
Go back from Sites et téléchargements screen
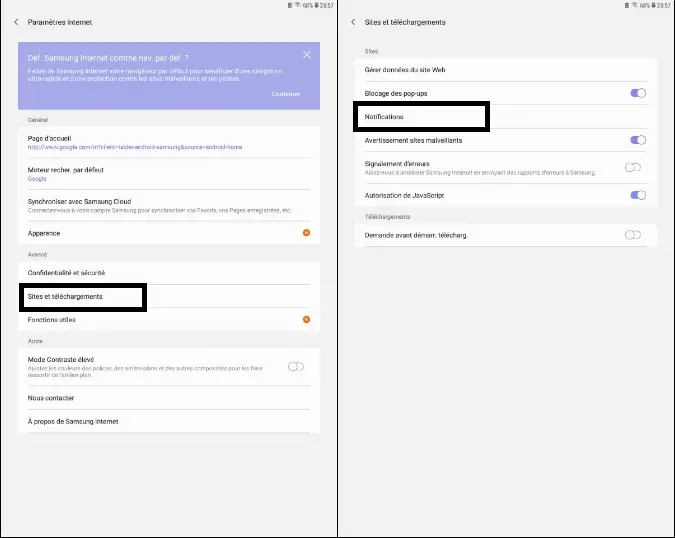pos(353,22)
